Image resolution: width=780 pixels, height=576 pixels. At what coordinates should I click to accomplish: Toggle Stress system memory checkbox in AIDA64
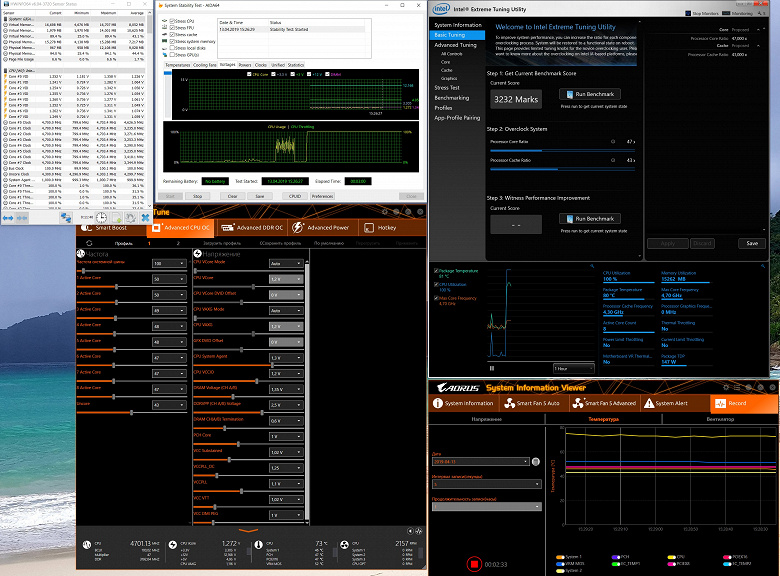click(172, 41)
